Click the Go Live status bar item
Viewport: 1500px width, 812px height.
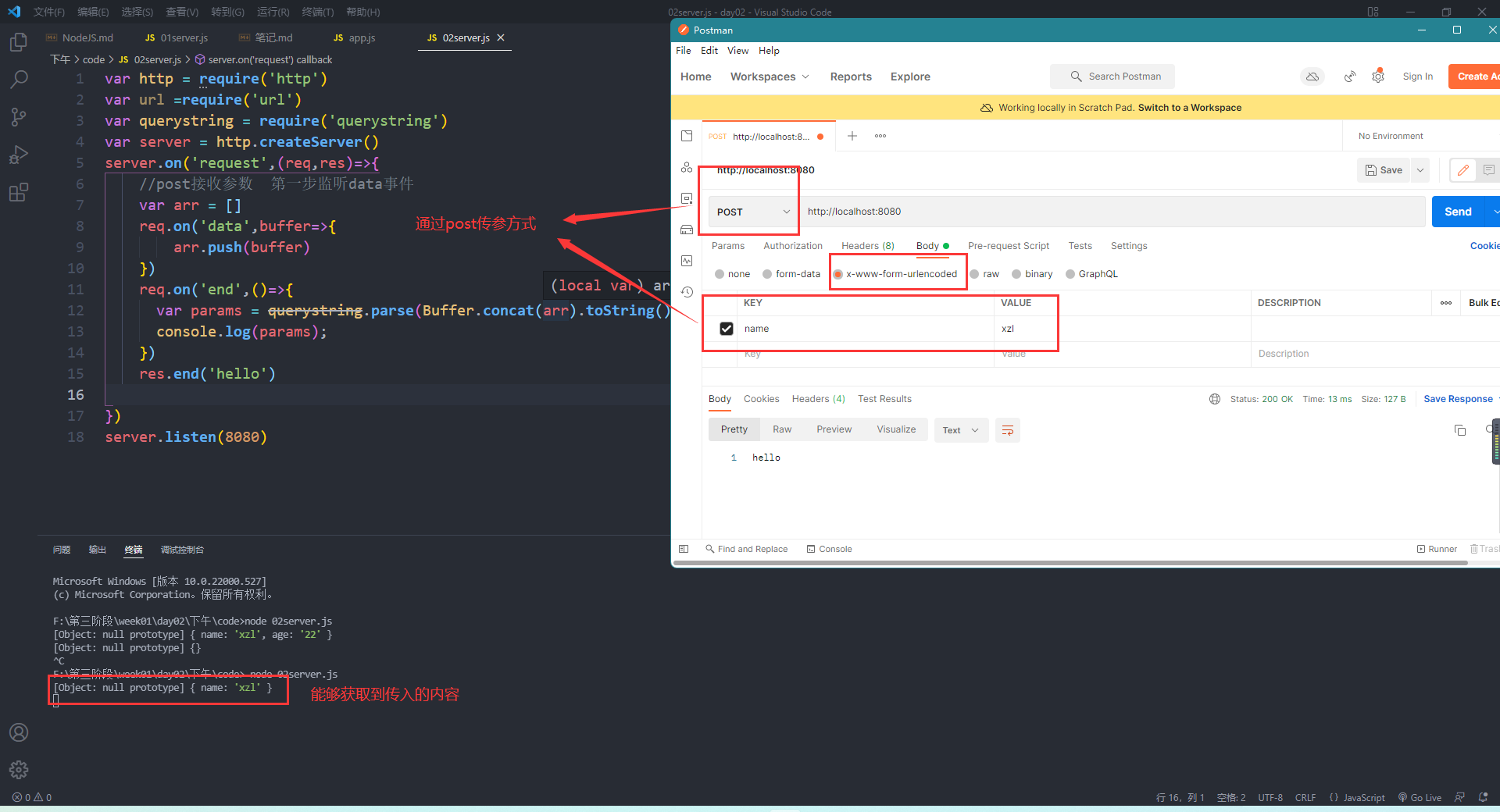(1420, 797)
